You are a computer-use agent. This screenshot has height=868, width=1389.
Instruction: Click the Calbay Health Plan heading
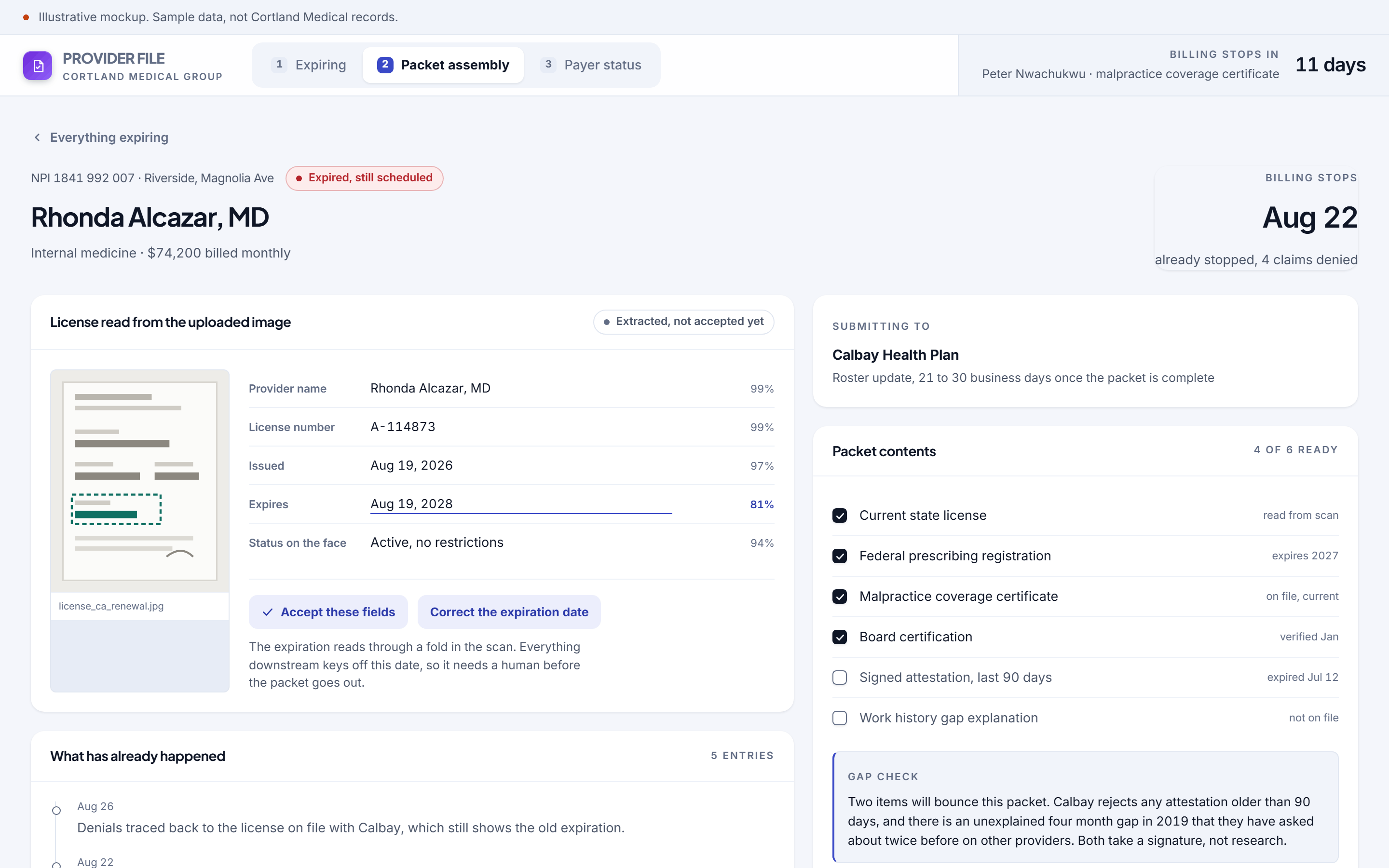pos(896,355)
